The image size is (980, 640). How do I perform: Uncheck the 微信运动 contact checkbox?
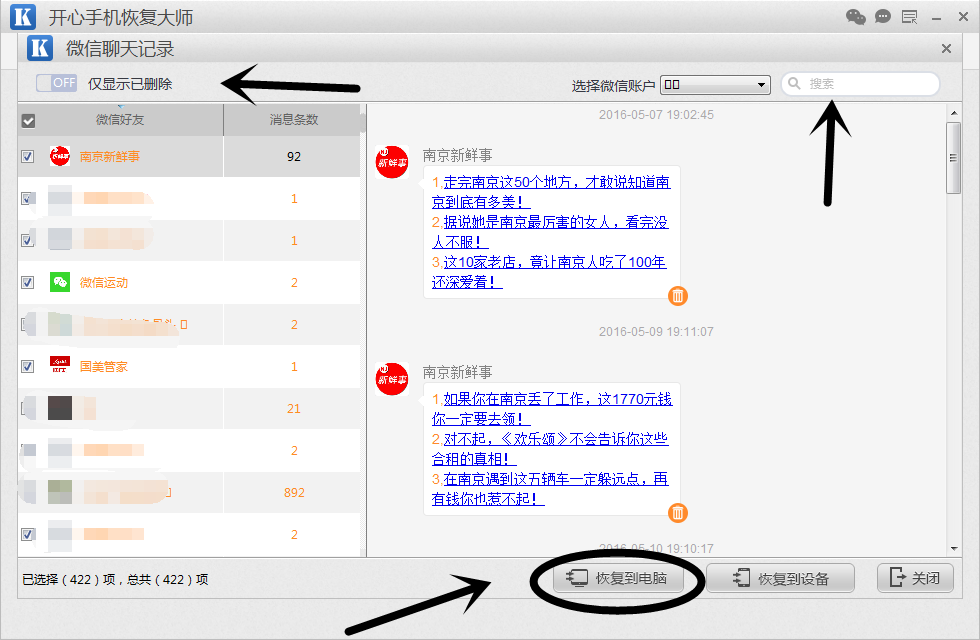(x=25, y=282)
